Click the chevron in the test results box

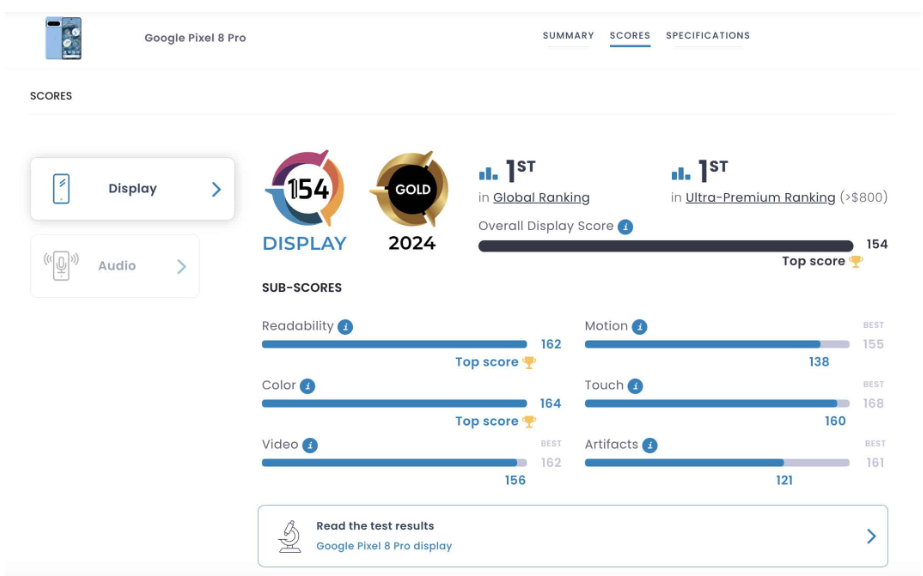click(x=871, y=536)
